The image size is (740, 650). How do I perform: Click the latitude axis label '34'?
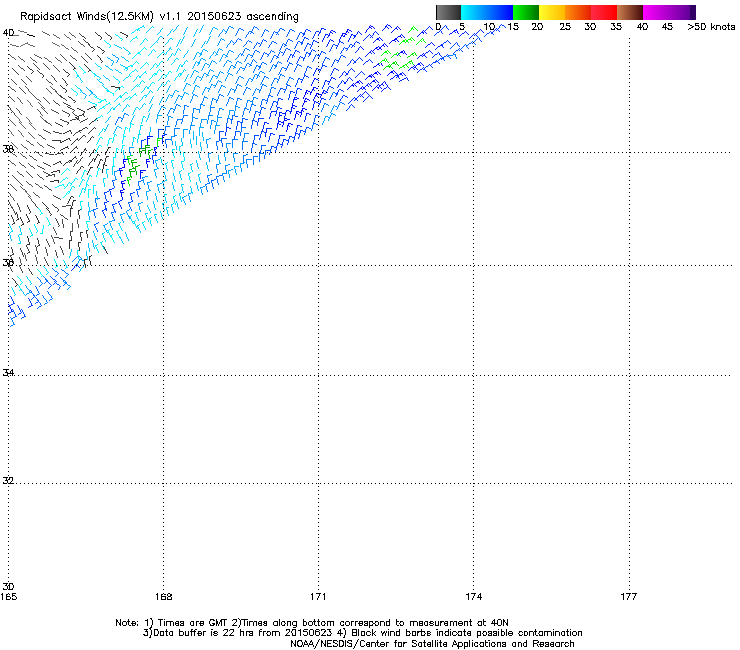[8, 373]
